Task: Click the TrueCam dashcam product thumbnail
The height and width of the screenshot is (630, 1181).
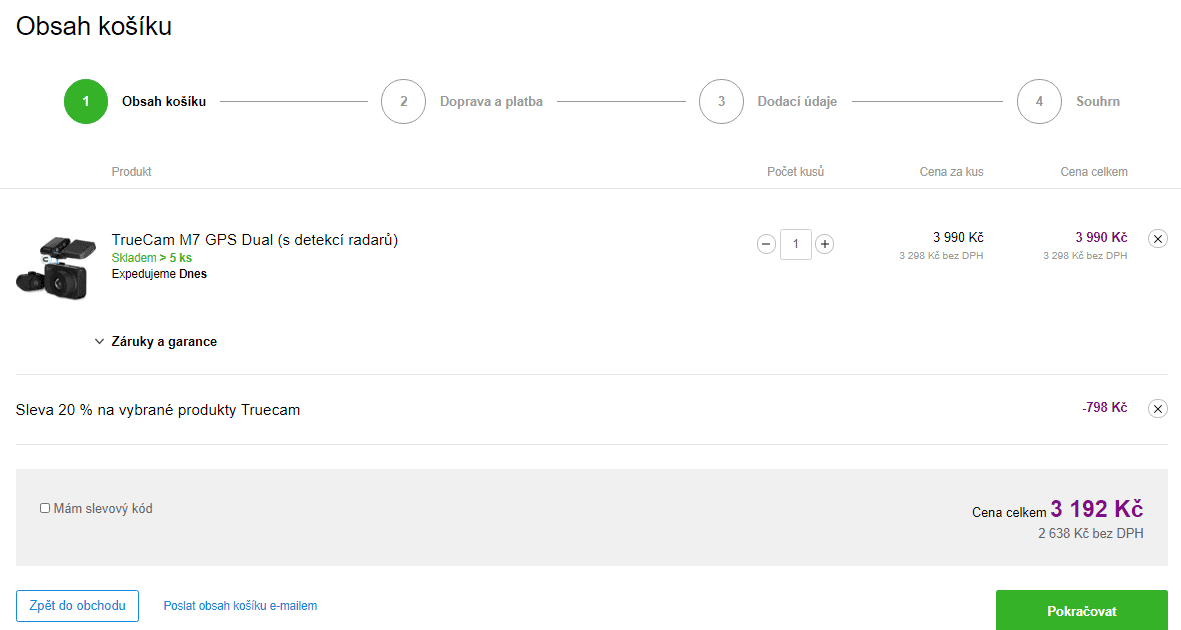Action: 56,267
